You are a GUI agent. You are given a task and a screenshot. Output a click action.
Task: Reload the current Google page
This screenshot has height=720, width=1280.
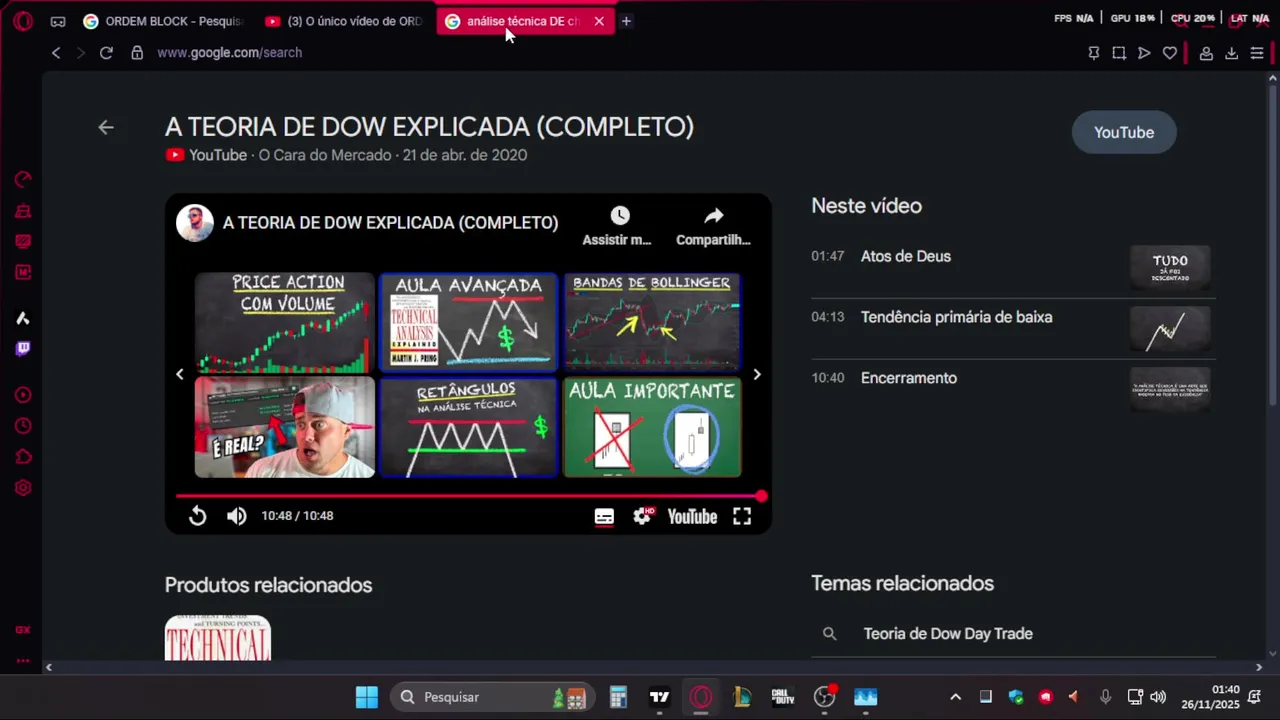106,53
